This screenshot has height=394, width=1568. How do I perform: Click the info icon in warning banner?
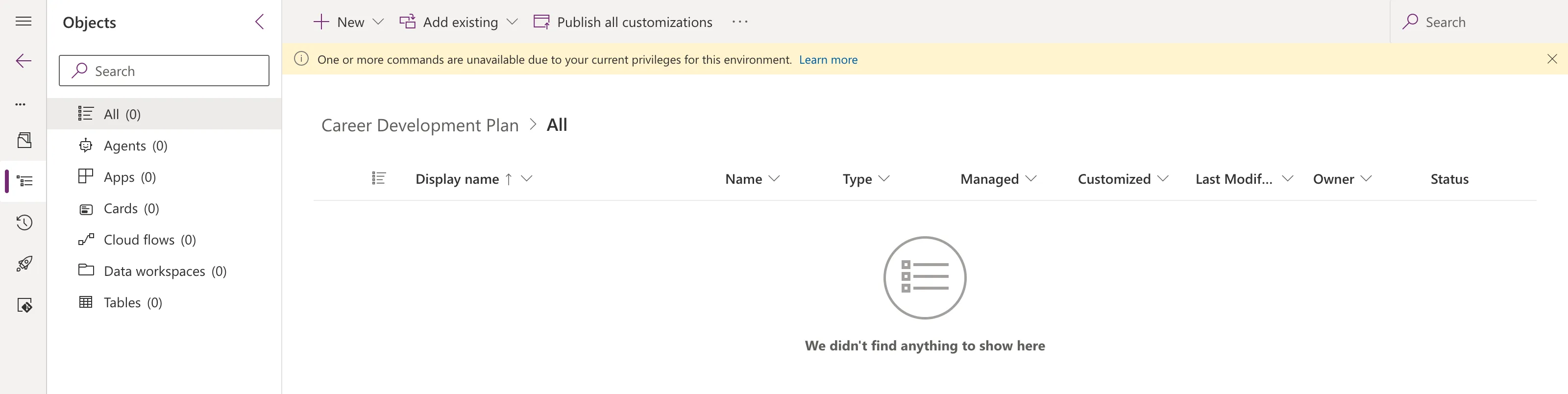click(301, 59)
